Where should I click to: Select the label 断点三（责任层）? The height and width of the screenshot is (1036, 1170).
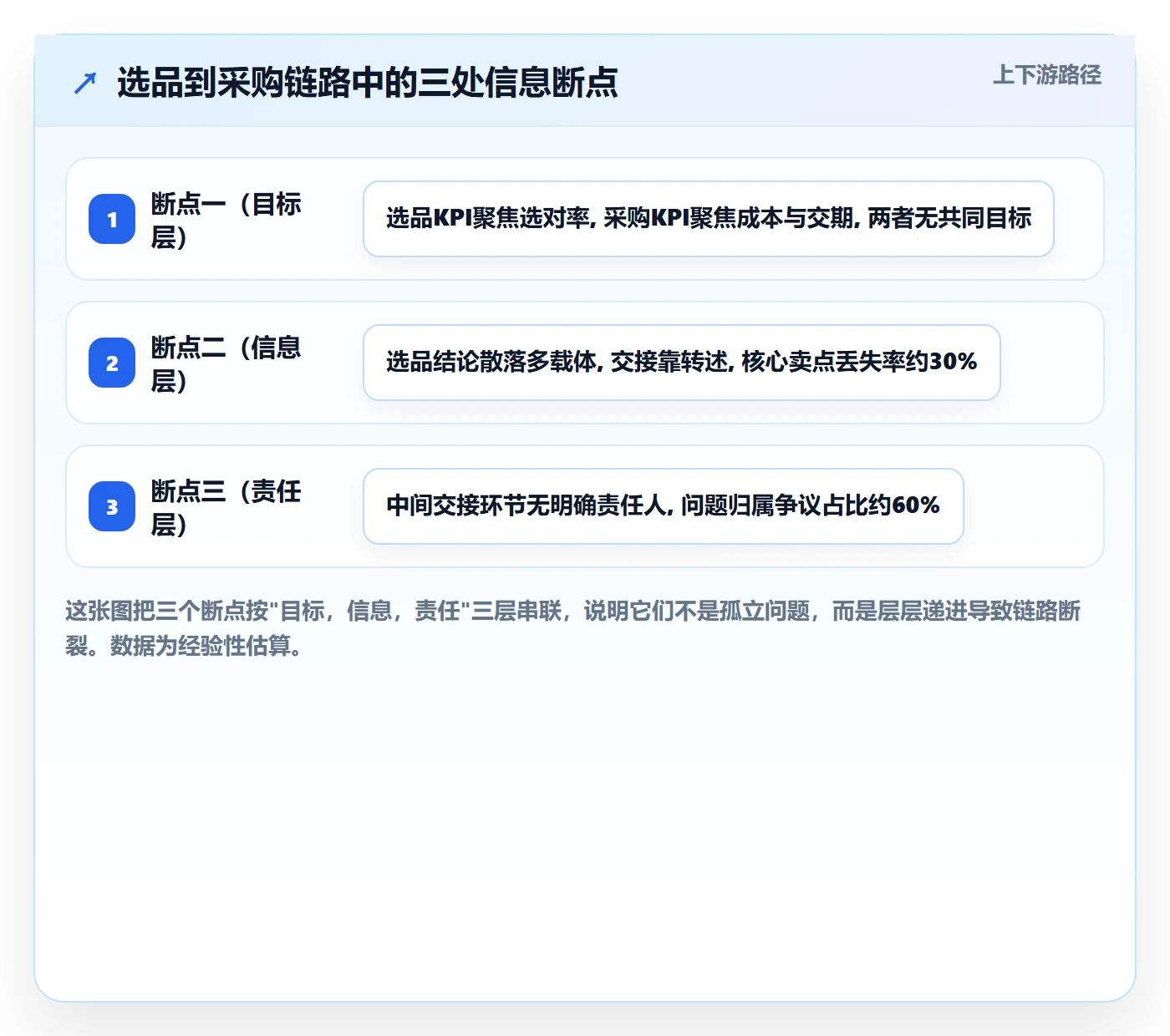[x=226, y=507]
